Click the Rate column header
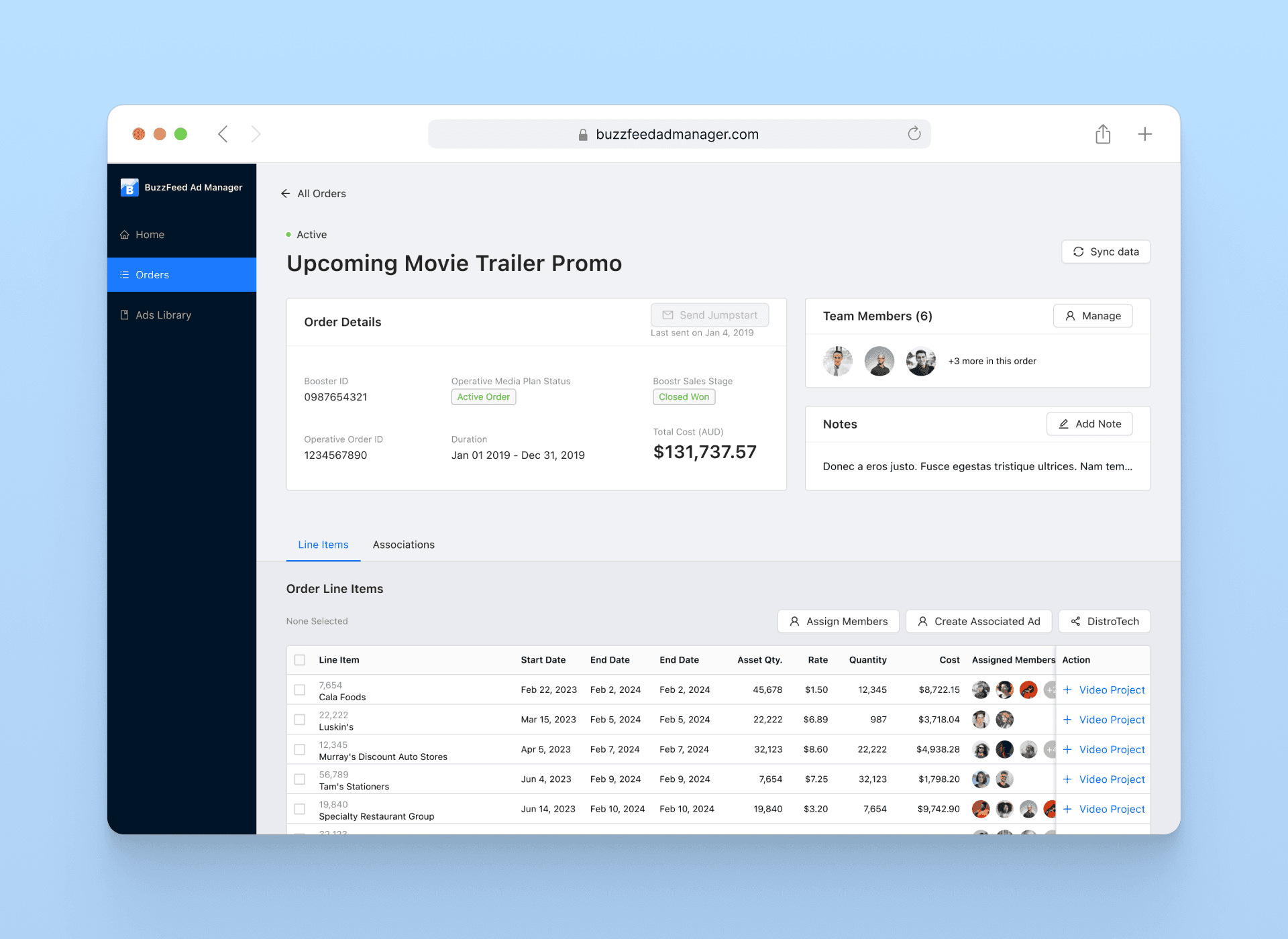The image size is (1288, 939). [818, 660]
